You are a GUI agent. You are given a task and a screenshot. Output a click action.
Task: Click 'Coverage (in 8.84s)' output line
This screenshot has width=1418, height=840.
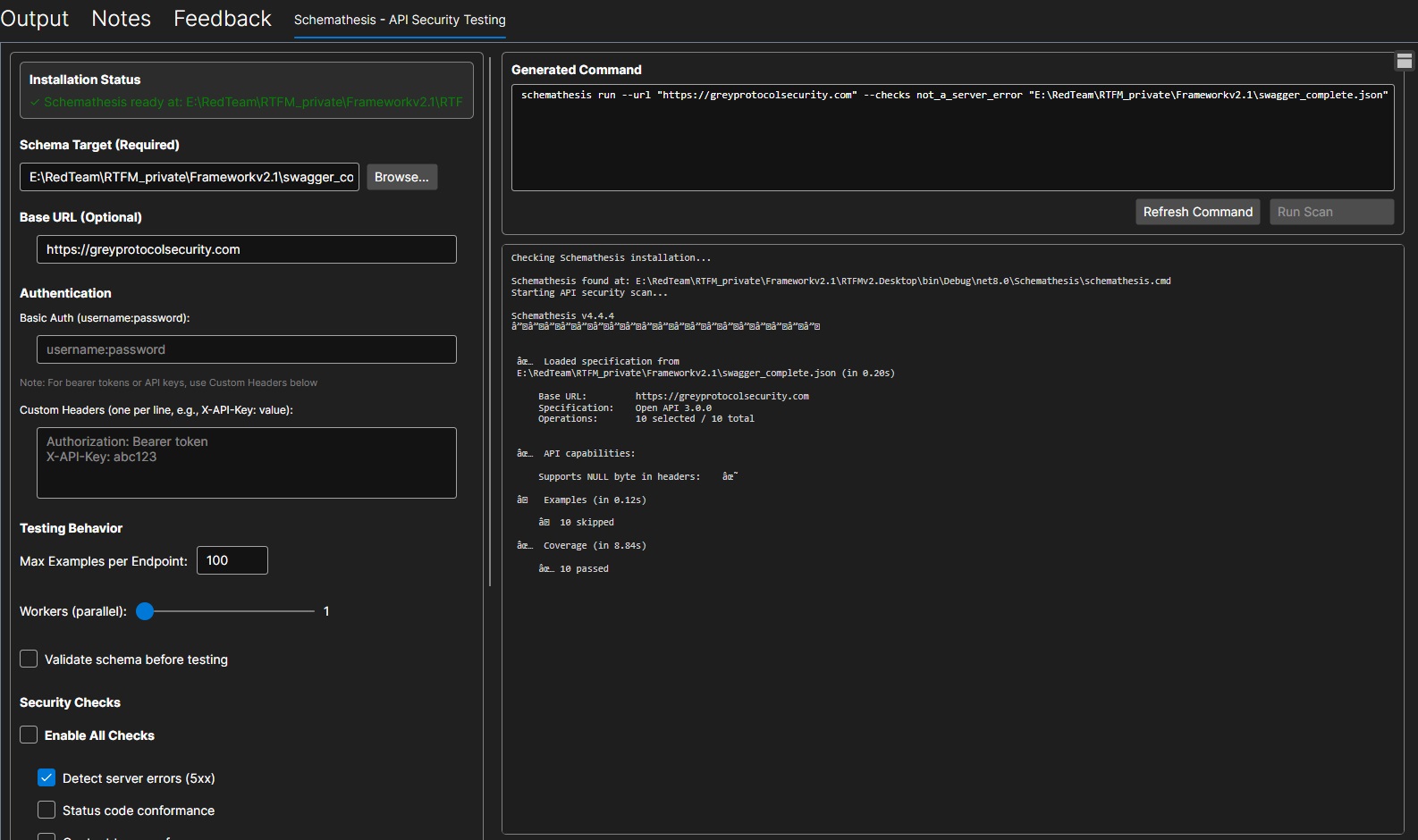(x=595, y=545)
